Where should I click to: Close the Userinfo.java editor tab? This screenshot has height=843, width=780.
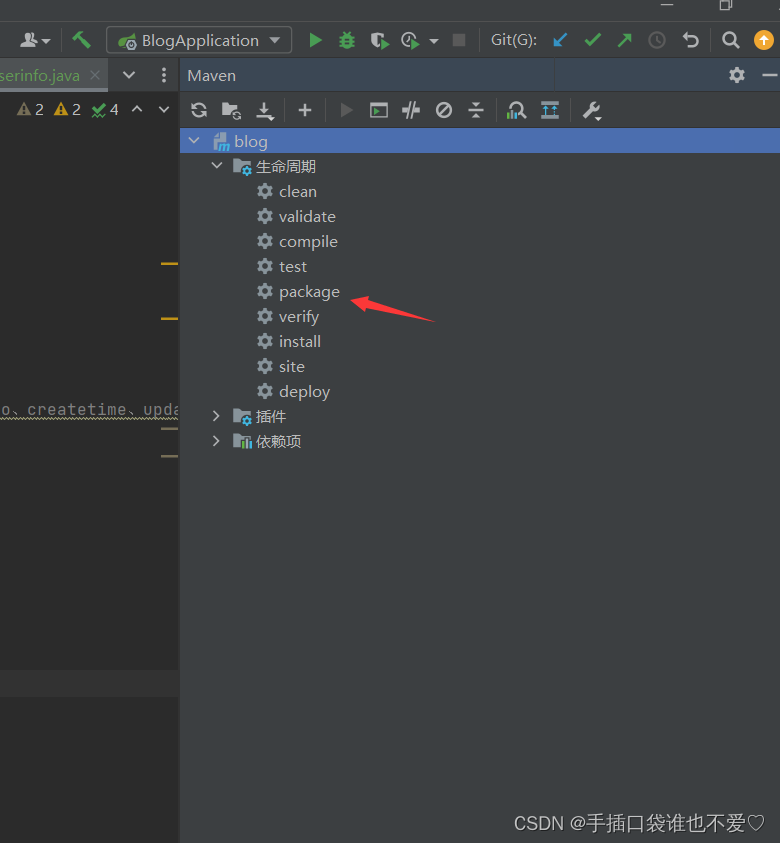tap(95, 75)
